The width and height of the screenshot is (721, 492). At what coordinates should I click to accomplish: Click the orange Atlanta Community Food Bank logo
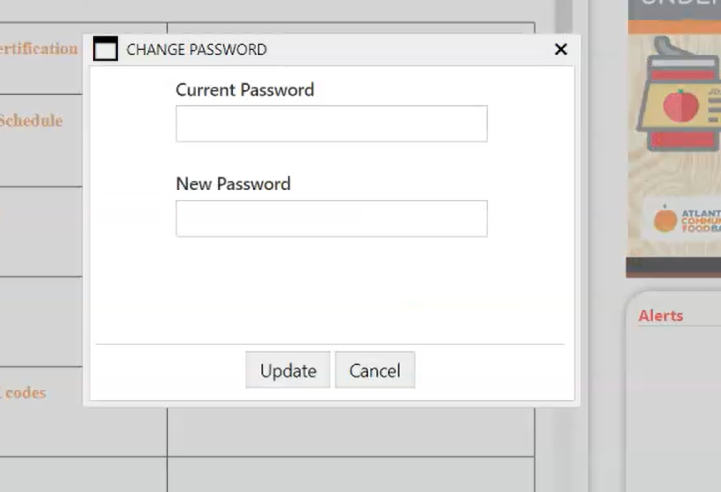click(x=665, y=219)
